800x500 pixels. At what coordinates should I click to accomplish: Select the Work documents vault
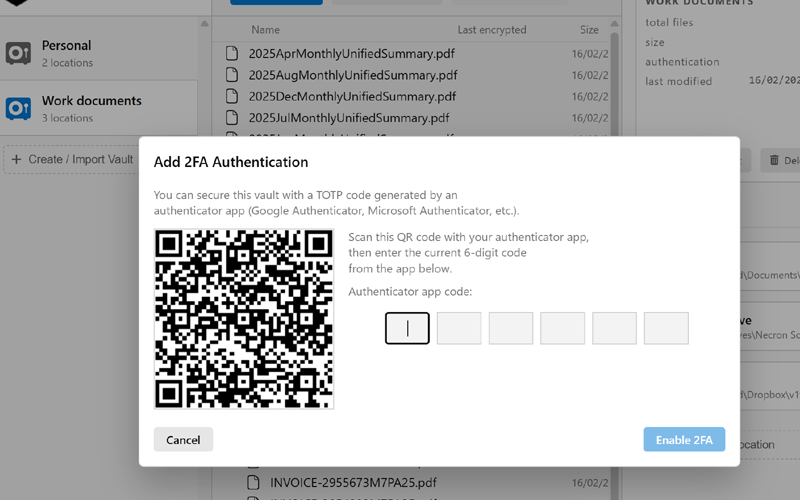tap(98, 108)
